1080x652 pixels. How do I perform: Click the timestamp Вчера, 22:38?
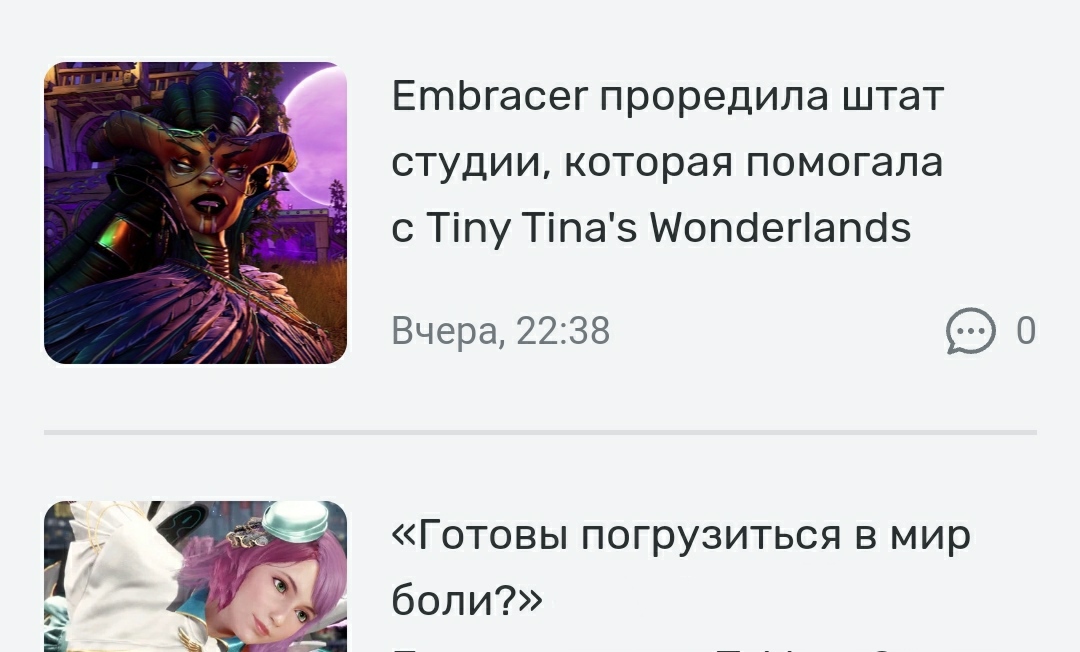(x=501, y=330)
